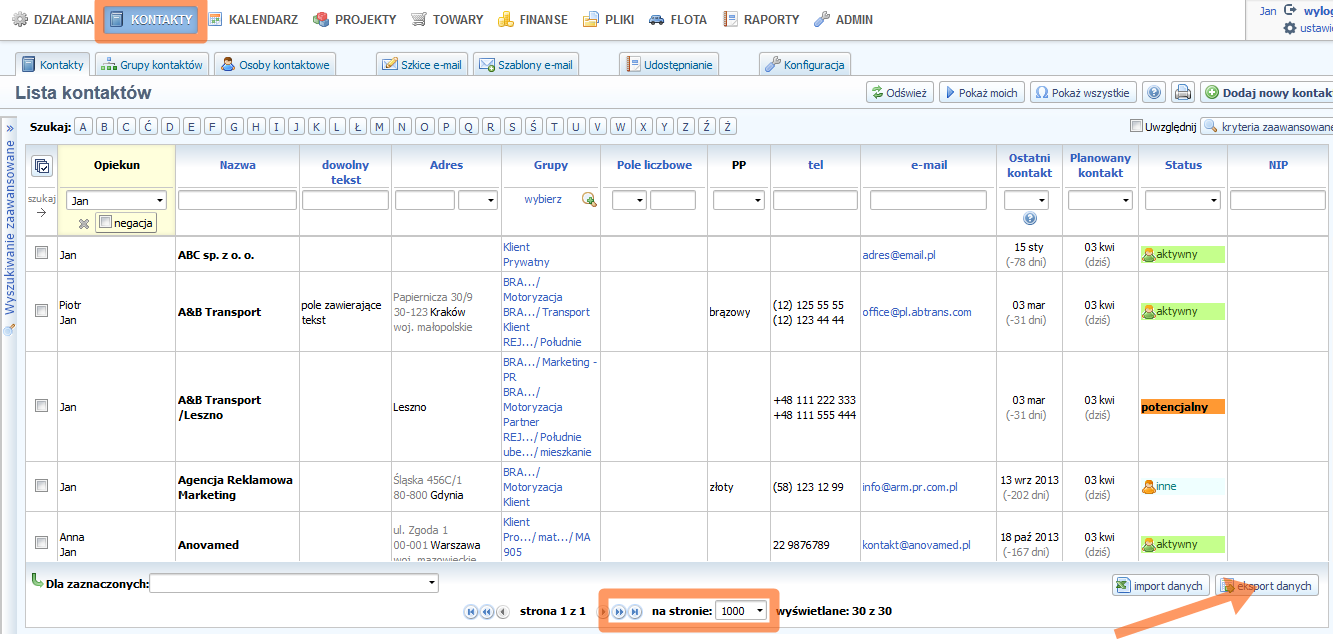Viewport: 1333px width, 639px height.
Task: Select the checkbox for ABC sp. z o. o.
Action: (x=41, y=254)
